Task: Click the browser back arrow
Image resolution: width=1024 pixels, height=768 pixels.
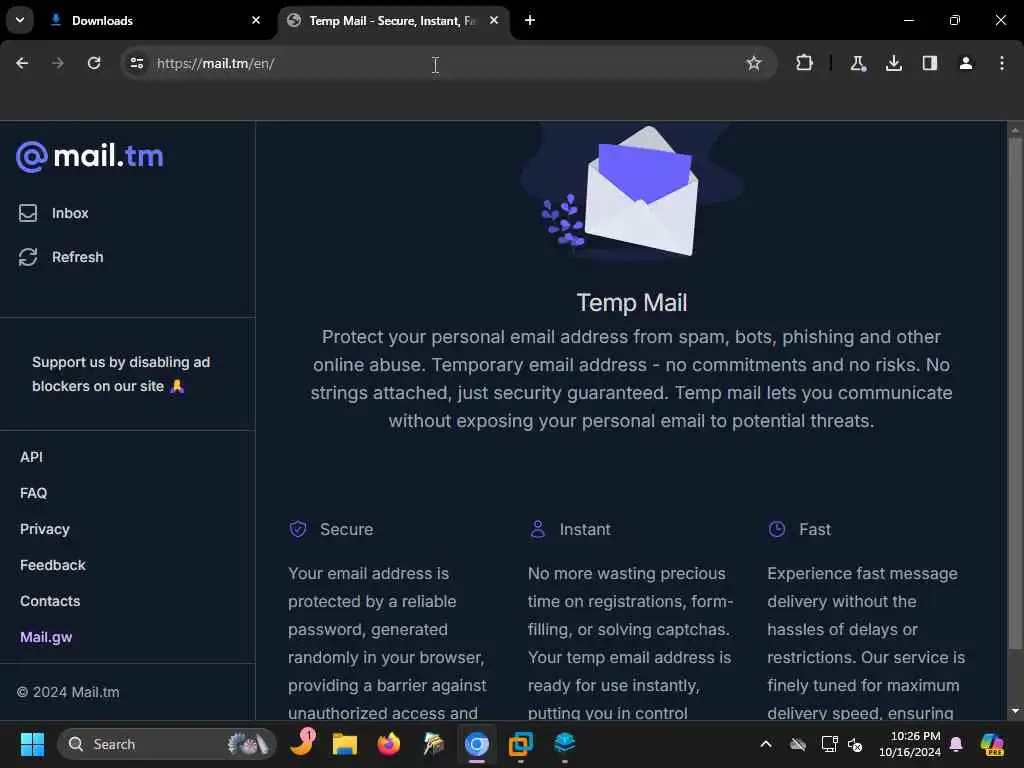Action: 22,63
